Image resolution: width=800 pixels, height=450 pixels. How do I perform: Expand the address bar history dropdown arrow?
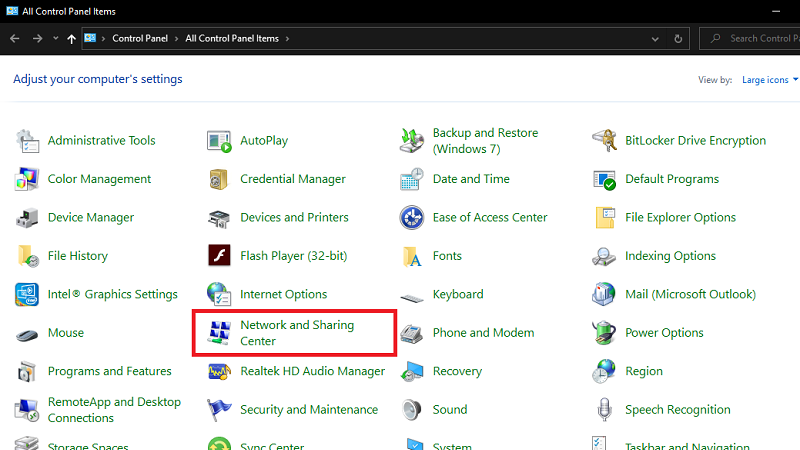(x=655, y=39)
